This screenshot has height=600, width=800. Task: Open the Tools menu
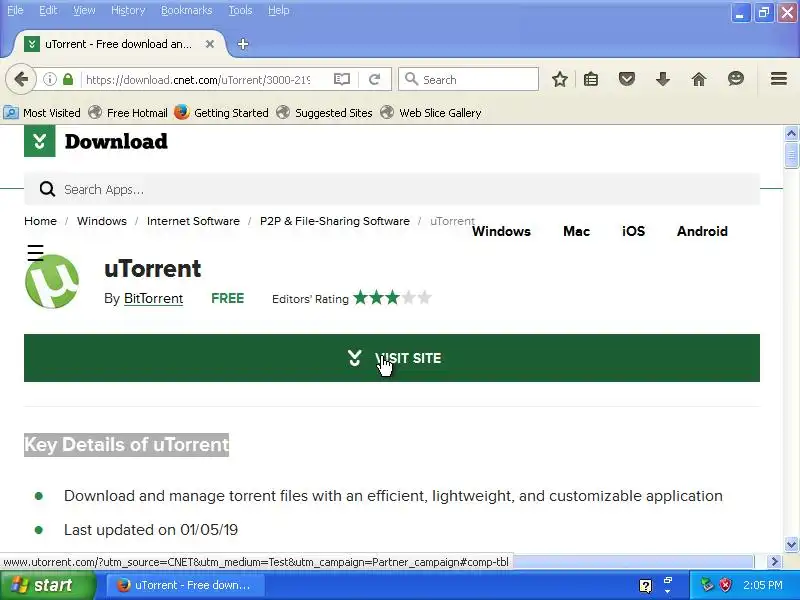point(240,10)
